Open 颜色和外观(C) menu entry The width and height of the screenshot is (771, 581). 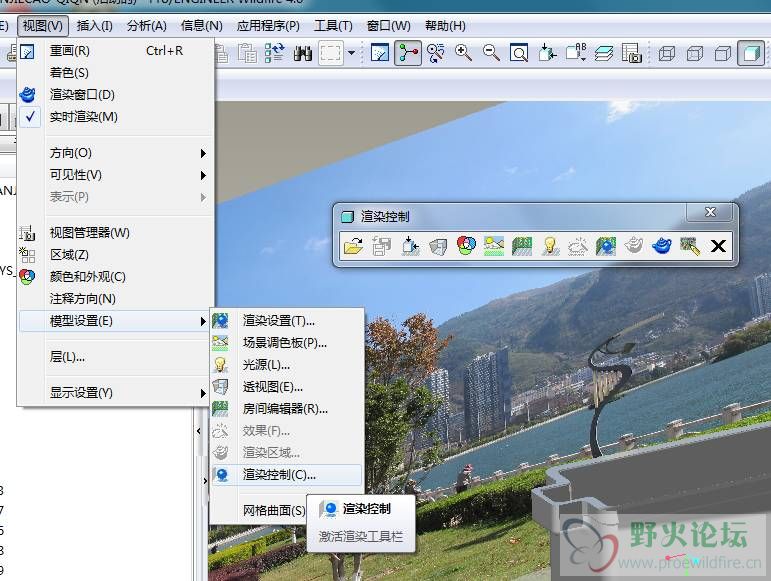pos(116,277)
